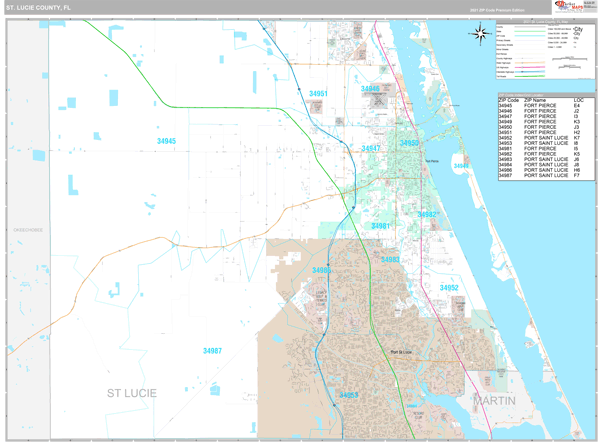Click the 34981 ZIP label on the map
Image resolution: width=600 pixels, height=442 pixels.
coord(380,226)
